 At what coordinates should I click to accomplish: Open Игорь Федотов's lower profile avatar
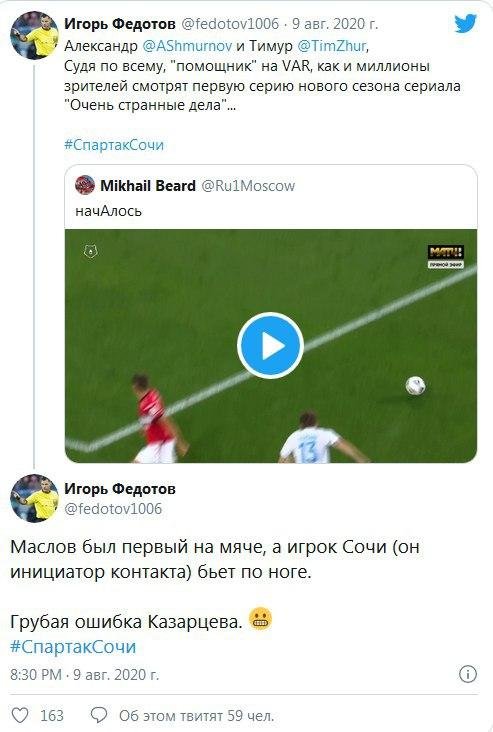pos(35,498)
